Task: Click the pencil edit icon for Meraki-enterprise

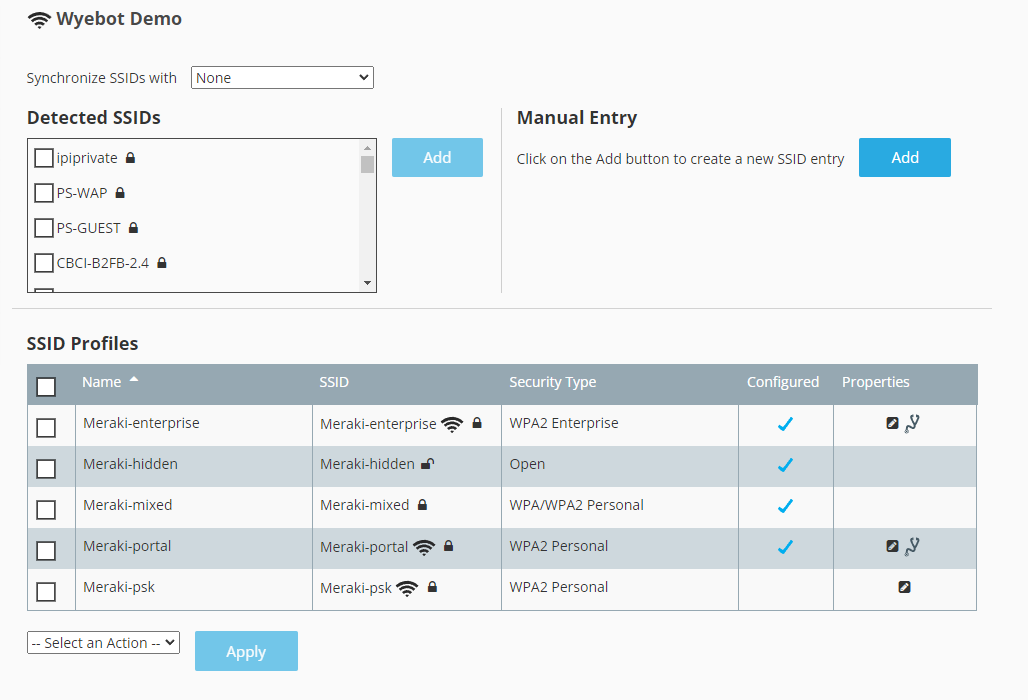Action: [893, 422]
